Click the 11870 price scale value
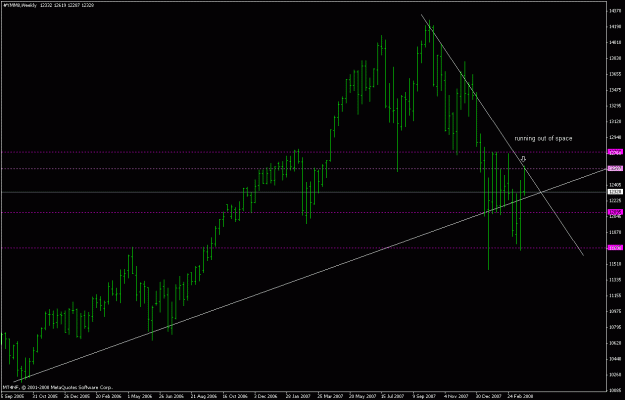Image resolution: width=625 pixels, height=400 pixels. tap(614, 232)
